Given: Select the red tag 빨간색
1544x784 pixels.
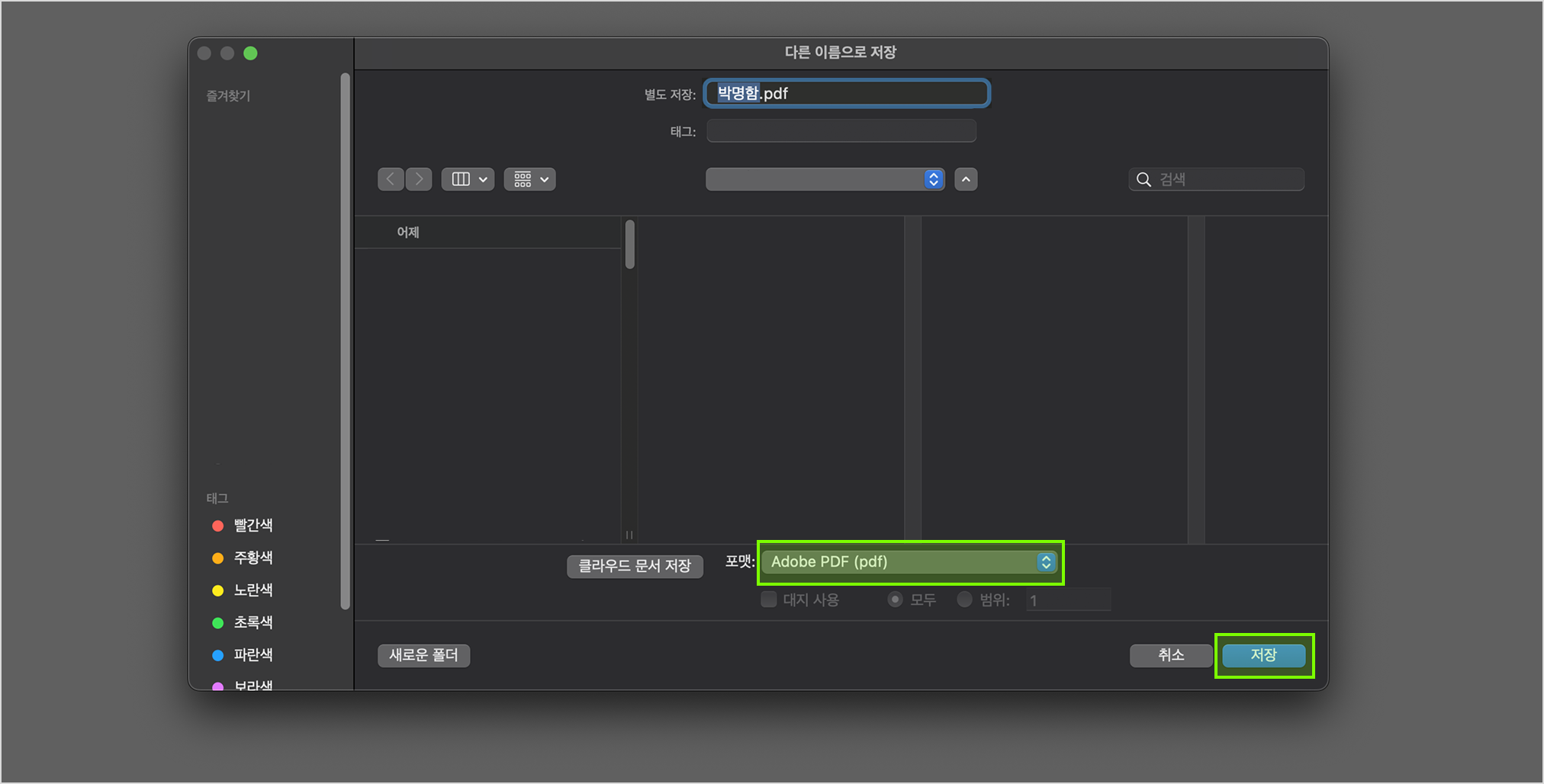Looking at the screenshot, I should (253, 525).
